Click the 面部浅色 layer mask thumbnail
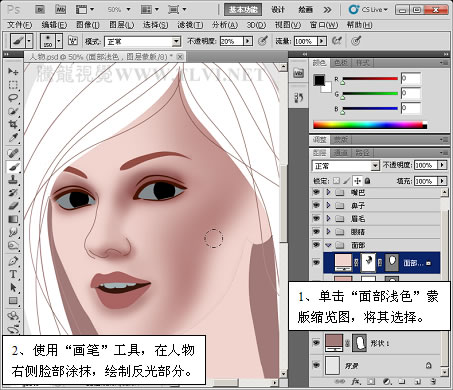 coord(368,262)
